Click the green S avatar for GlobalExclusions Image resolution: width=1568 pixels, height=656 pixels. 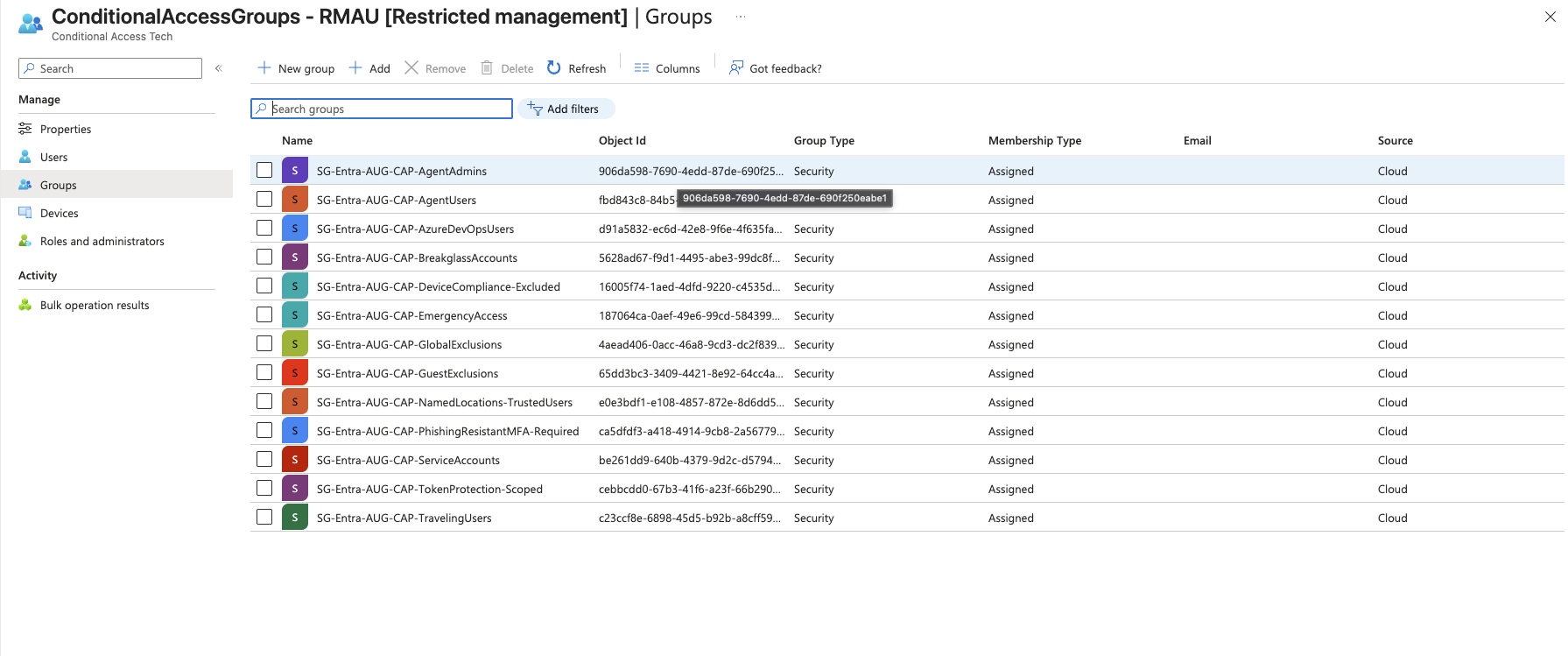(295, 344)
